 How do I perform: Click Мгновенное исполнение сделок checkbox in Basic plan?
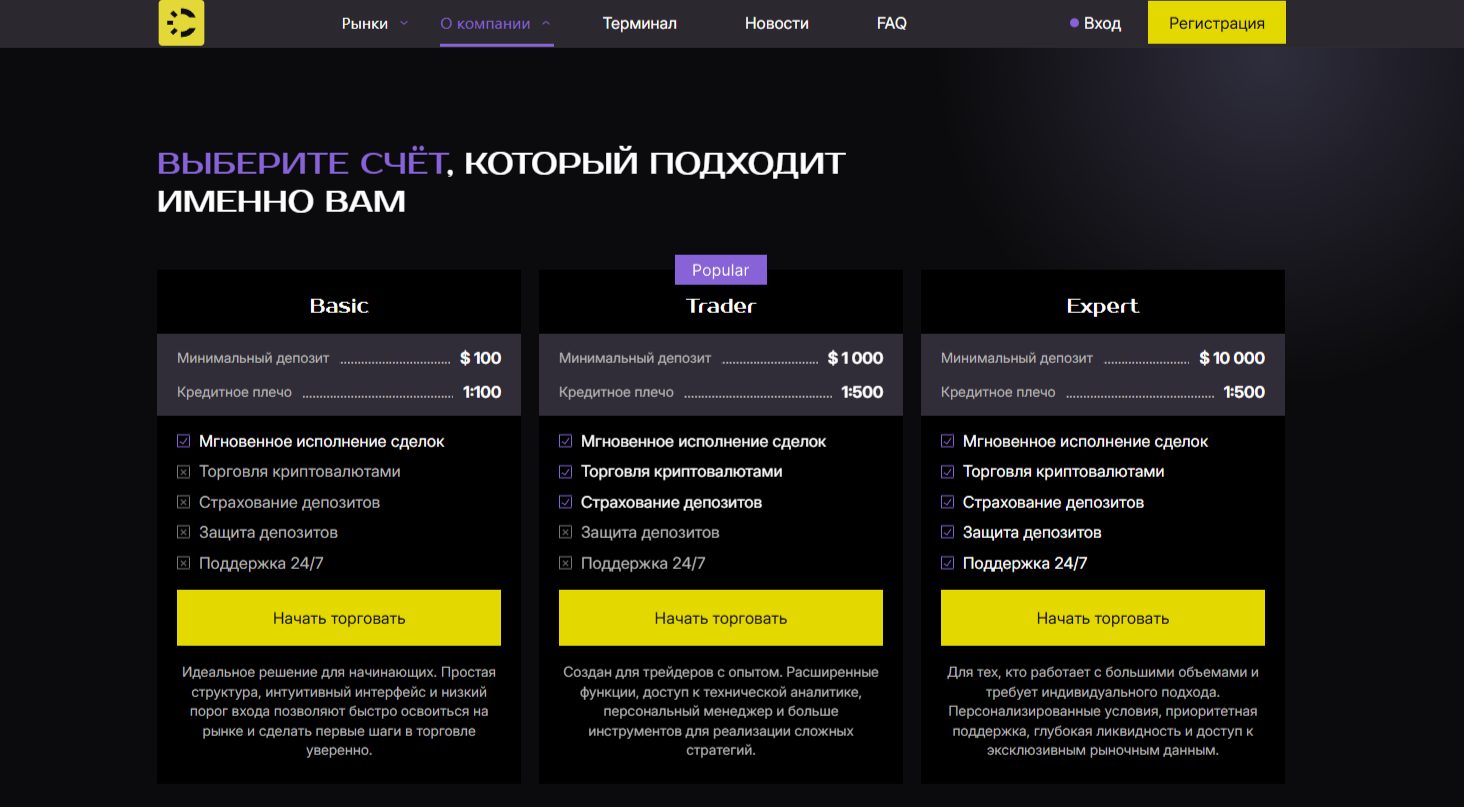point(183,441)
